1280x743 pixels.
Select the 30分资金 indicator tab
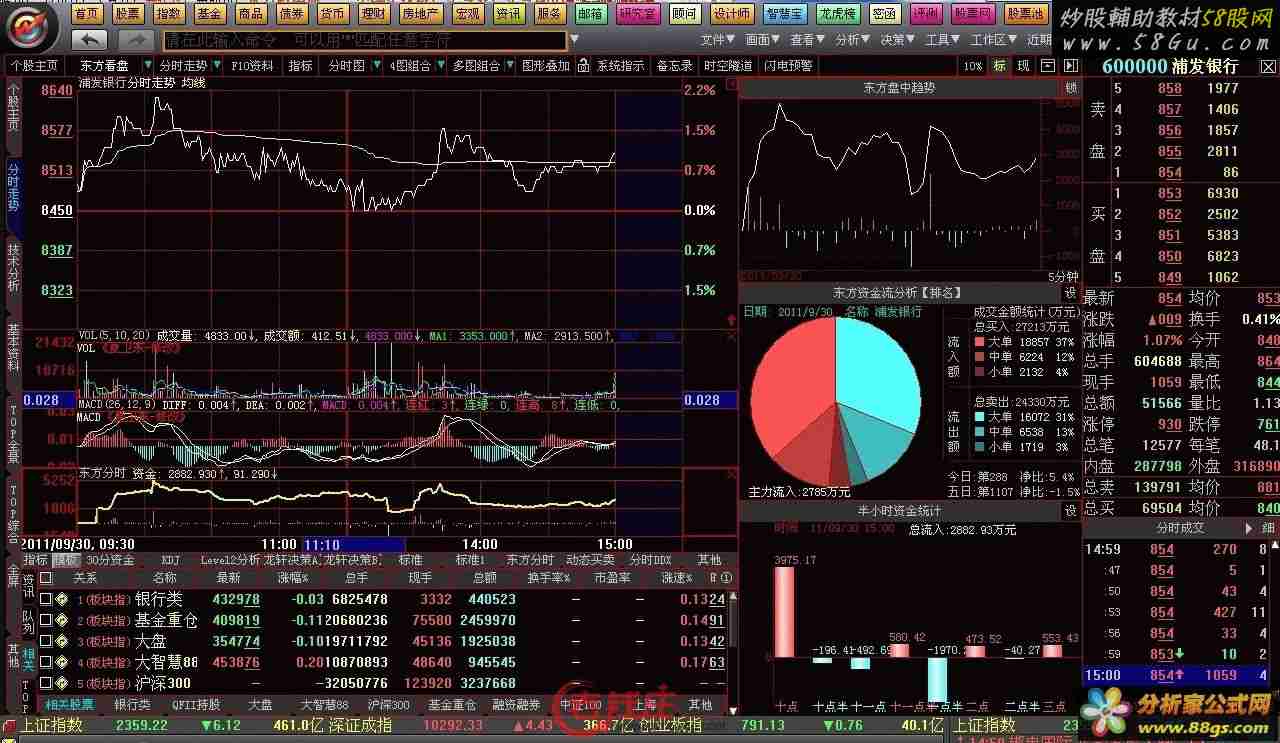click(110, 560)
